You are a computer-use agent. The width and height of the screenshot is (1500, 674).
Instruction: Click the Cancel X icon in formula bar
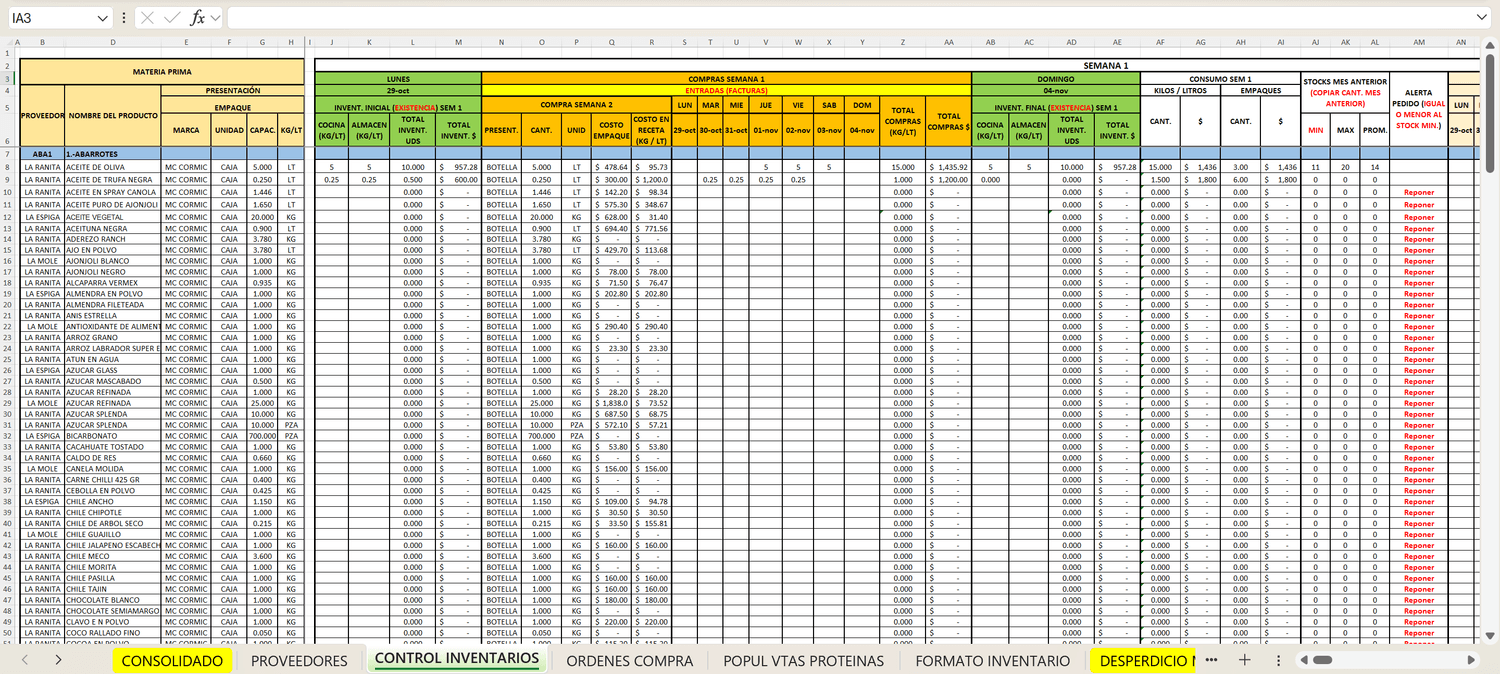pos(147,18)
